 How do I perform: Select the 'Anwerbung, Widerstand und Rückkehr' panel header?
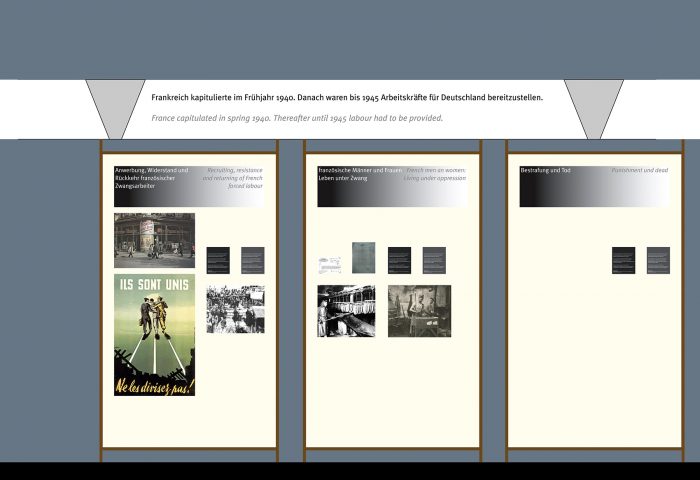click(x=189, y=186)
